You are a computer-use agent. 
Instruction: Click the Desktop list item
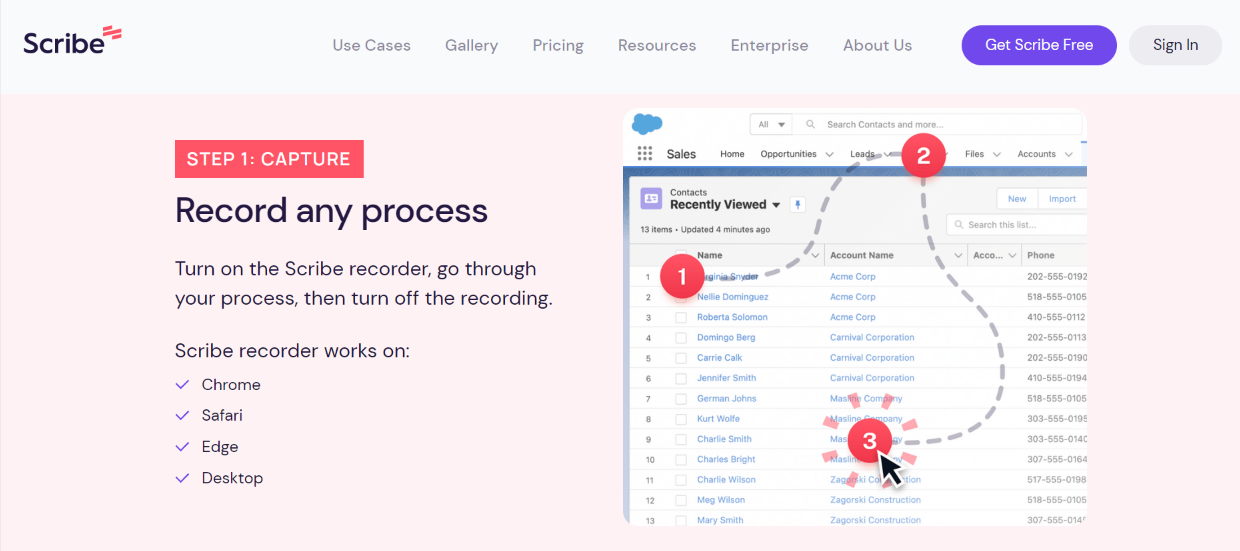pyautogui.click(x=232, y=478)
